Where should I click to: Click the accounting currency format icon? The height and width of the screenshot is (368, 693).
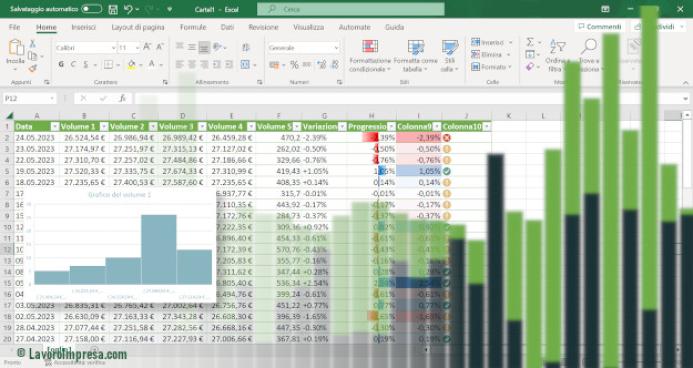(274, 65)
